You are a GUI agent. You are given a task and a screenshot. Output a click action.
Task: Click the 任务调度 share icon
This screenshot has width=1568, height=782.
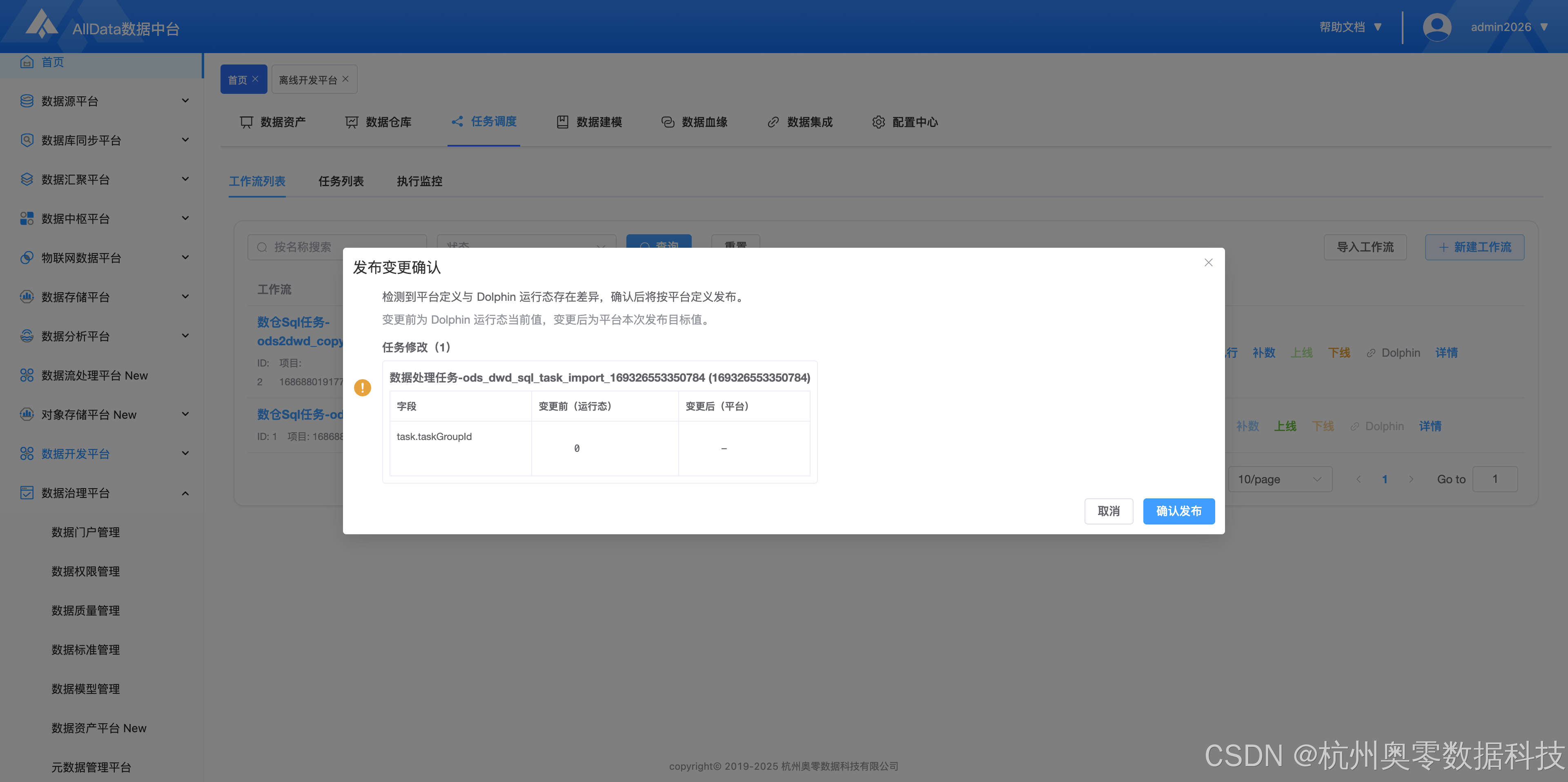(457, 122)
